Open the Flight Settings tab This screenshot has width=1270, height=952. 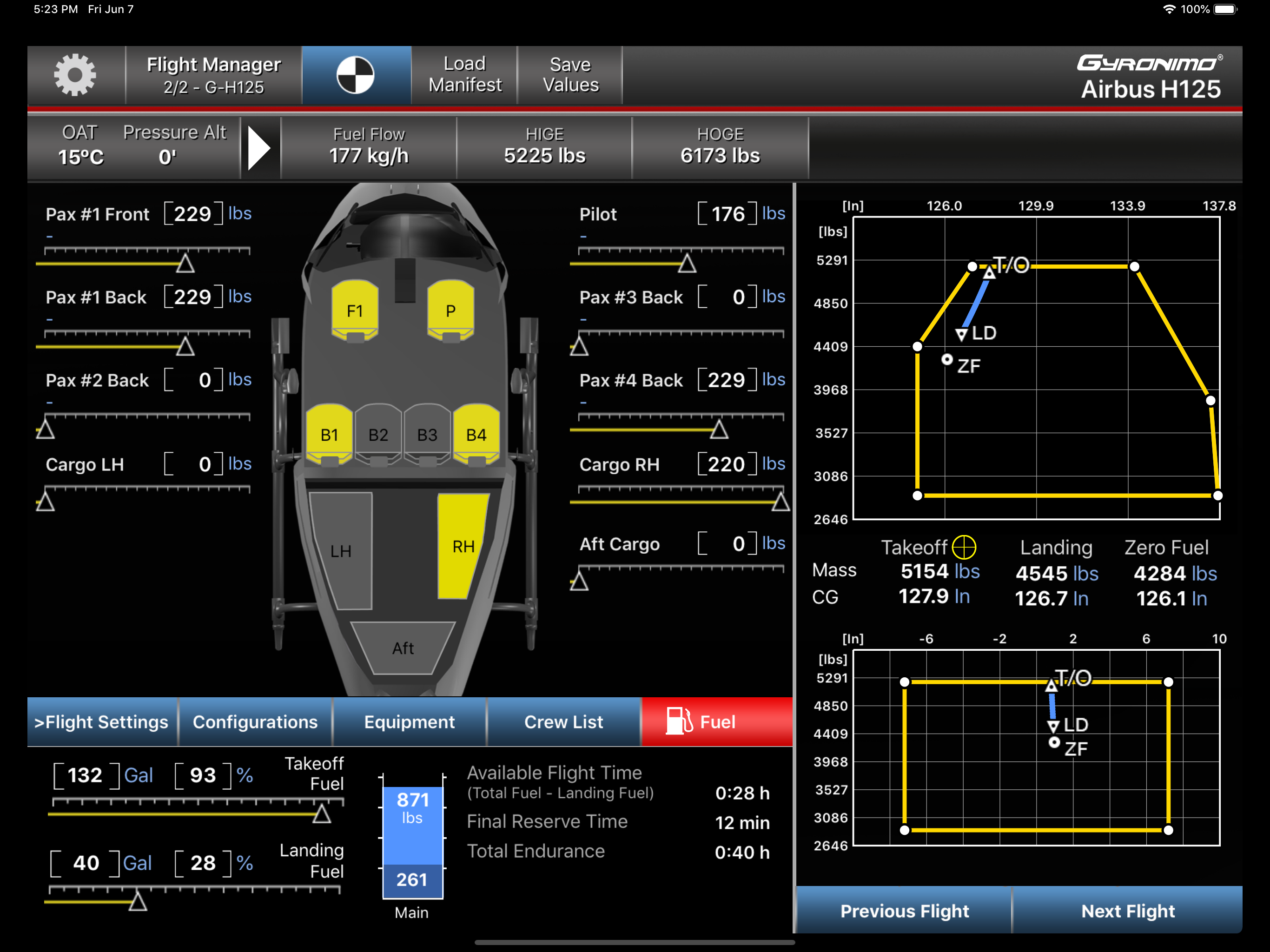(102, 722)
